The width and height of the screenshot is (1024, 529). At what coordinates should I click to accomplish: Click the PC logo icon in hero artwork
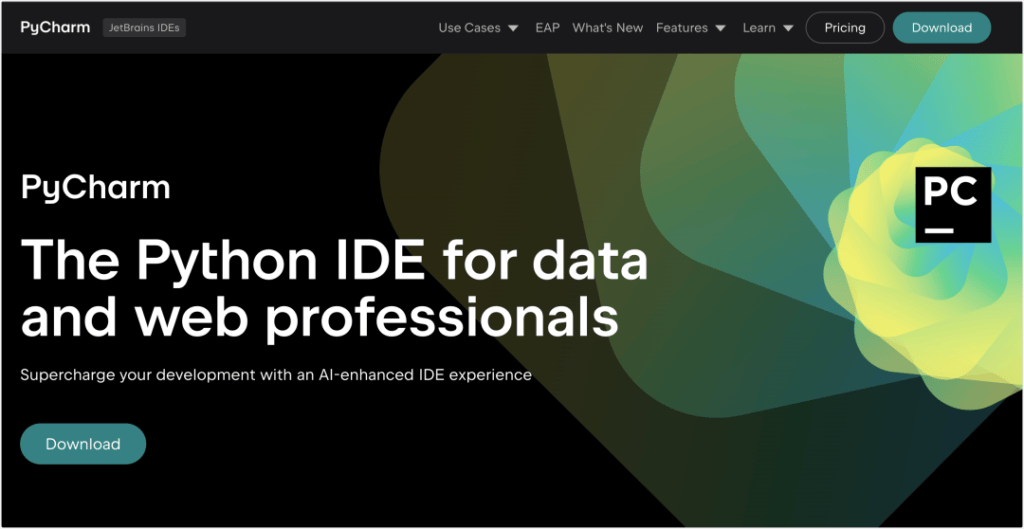[x=952, y=205]
